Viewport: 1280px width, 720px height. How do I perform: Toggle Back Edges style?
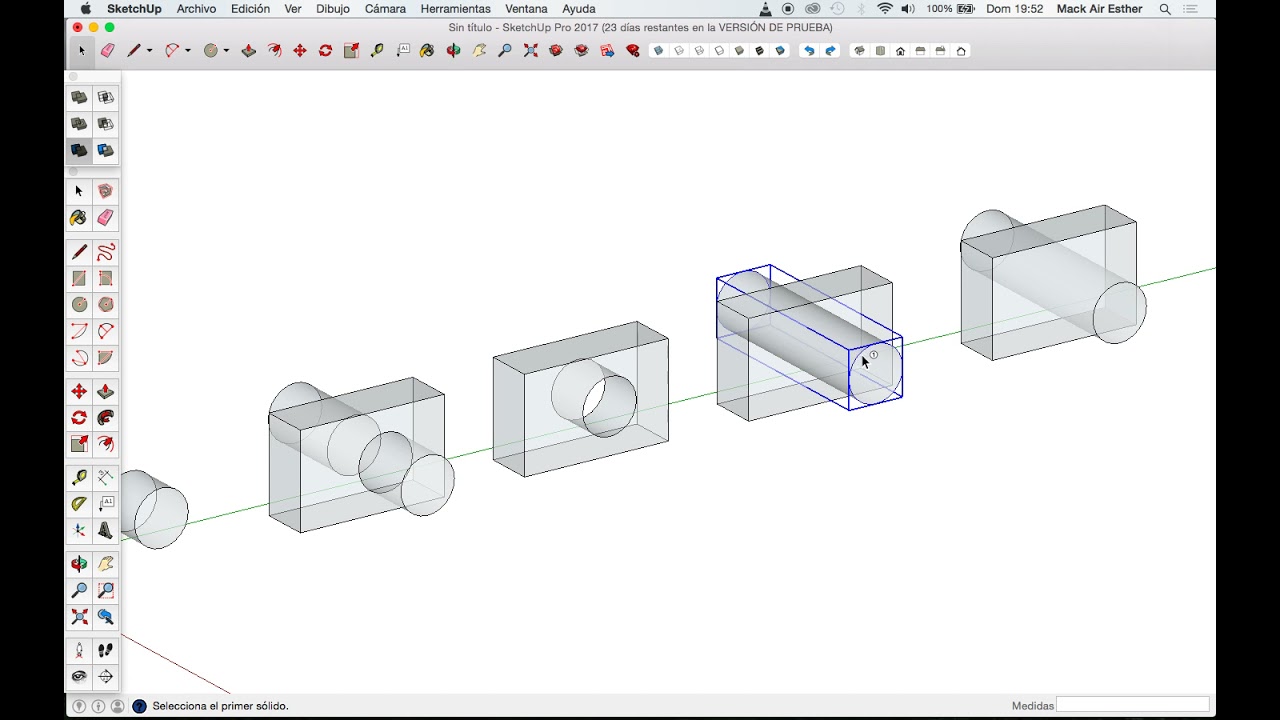[679, 50]
